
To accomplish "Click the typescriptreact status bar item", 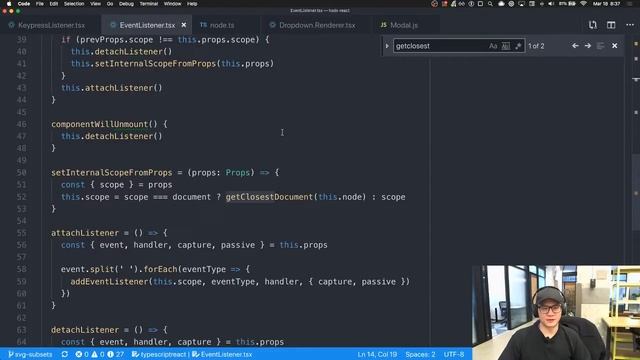I will tap(159, 354).
